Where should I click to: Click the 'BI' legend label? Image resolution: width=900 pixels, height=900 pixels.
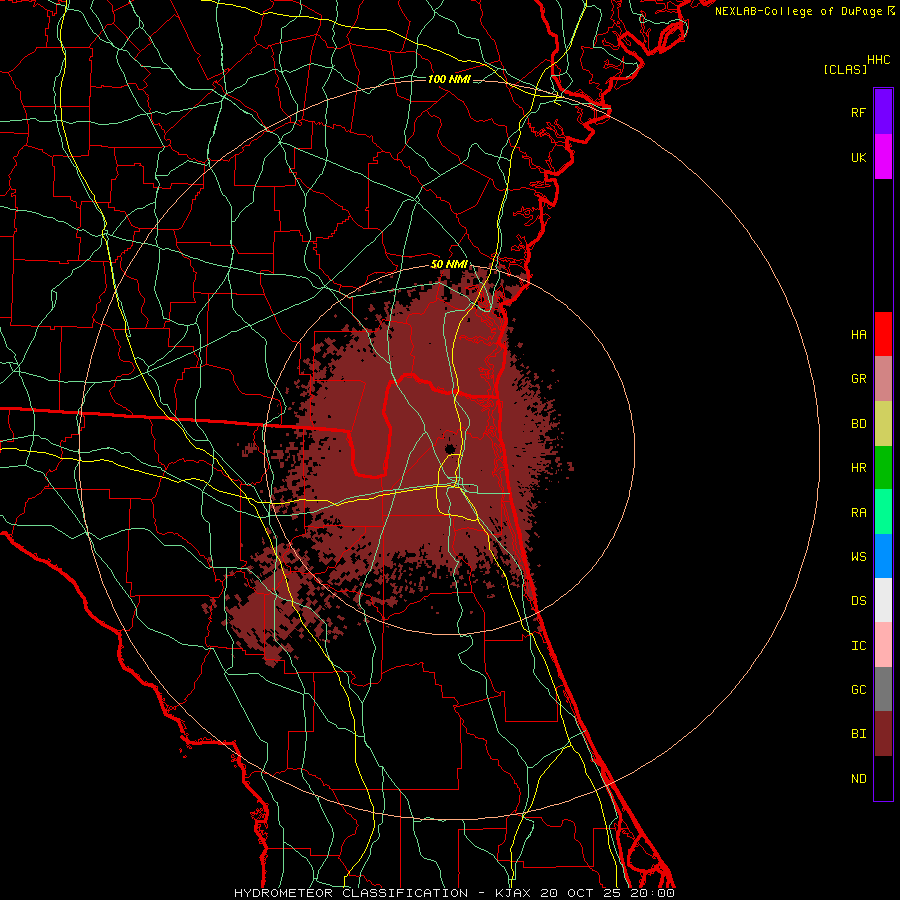coord(858,734)
